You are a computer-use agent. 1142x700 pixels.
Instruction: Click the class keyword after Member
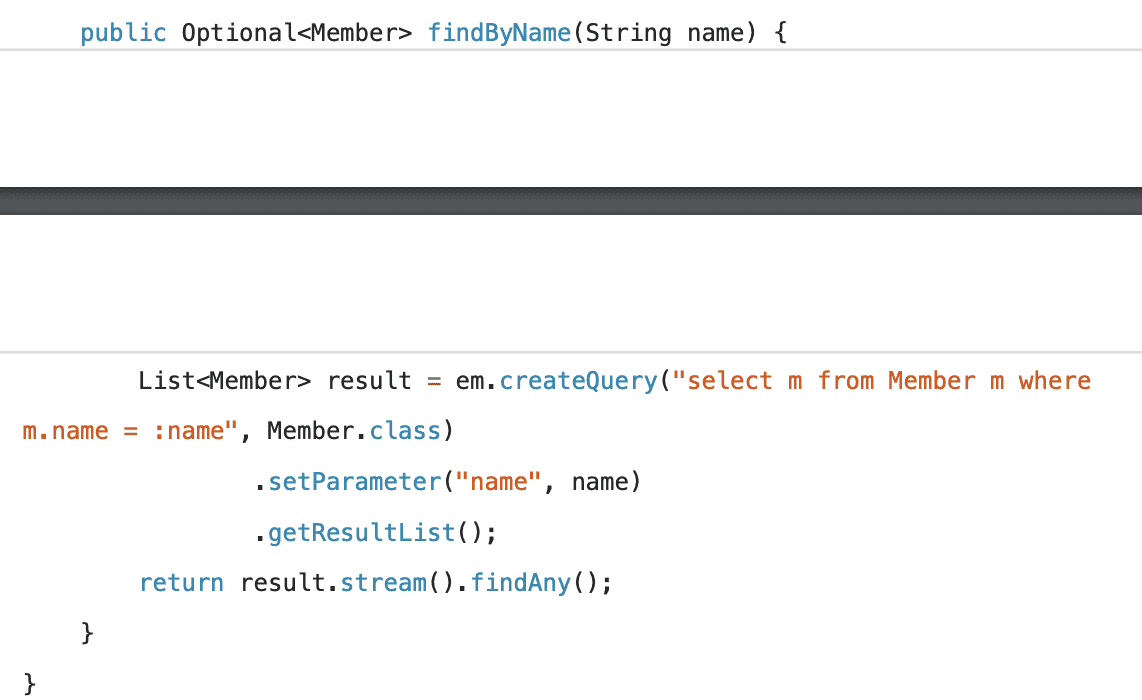point(407,431)
